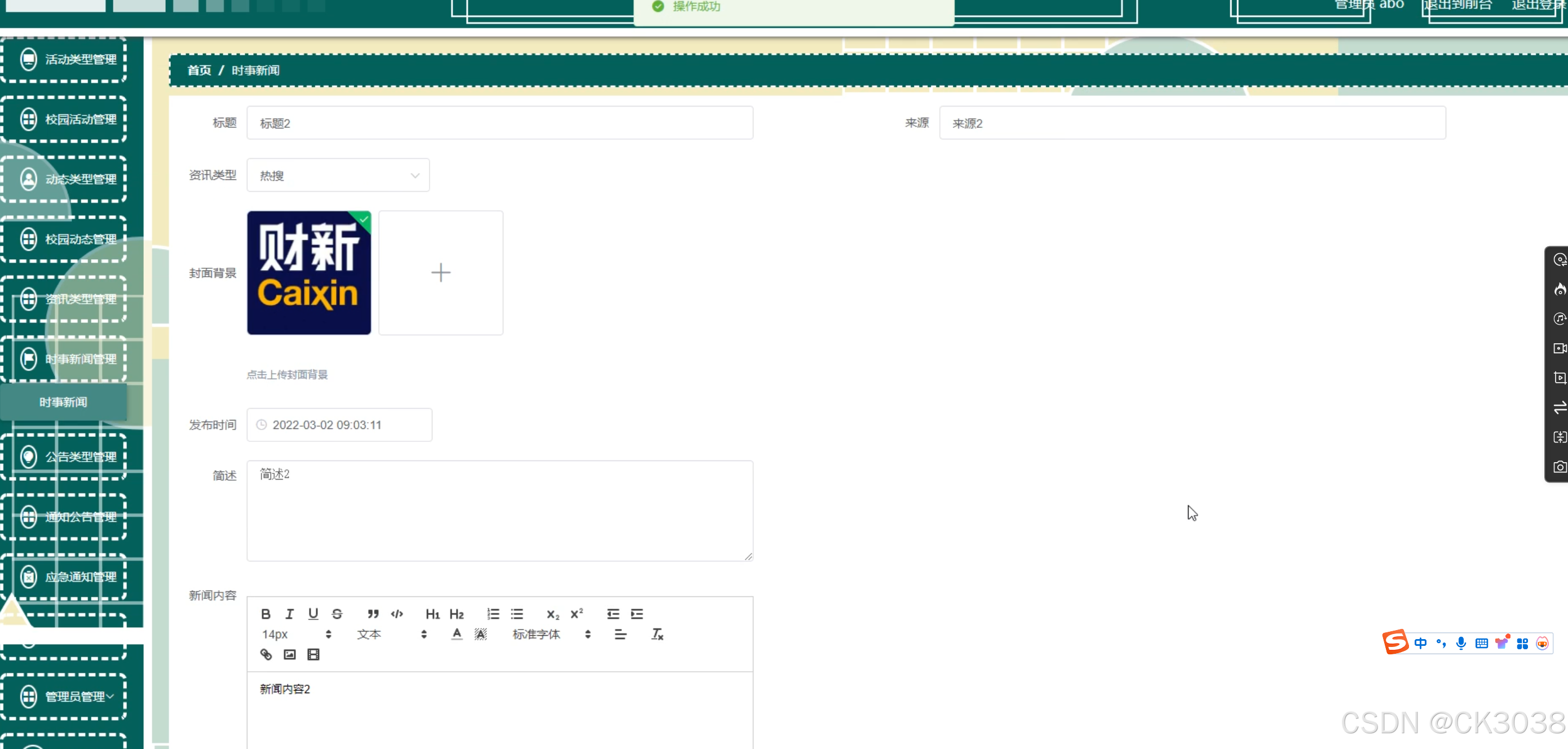Insert image in news content editor

pos(289,654)
